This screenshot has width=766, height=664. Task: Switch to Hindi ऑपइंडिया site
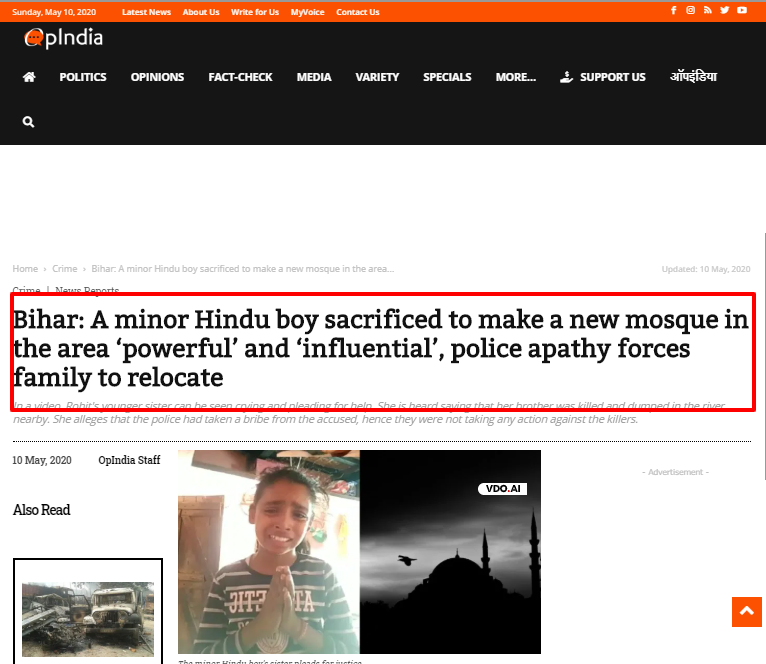(x=693, y=77)
